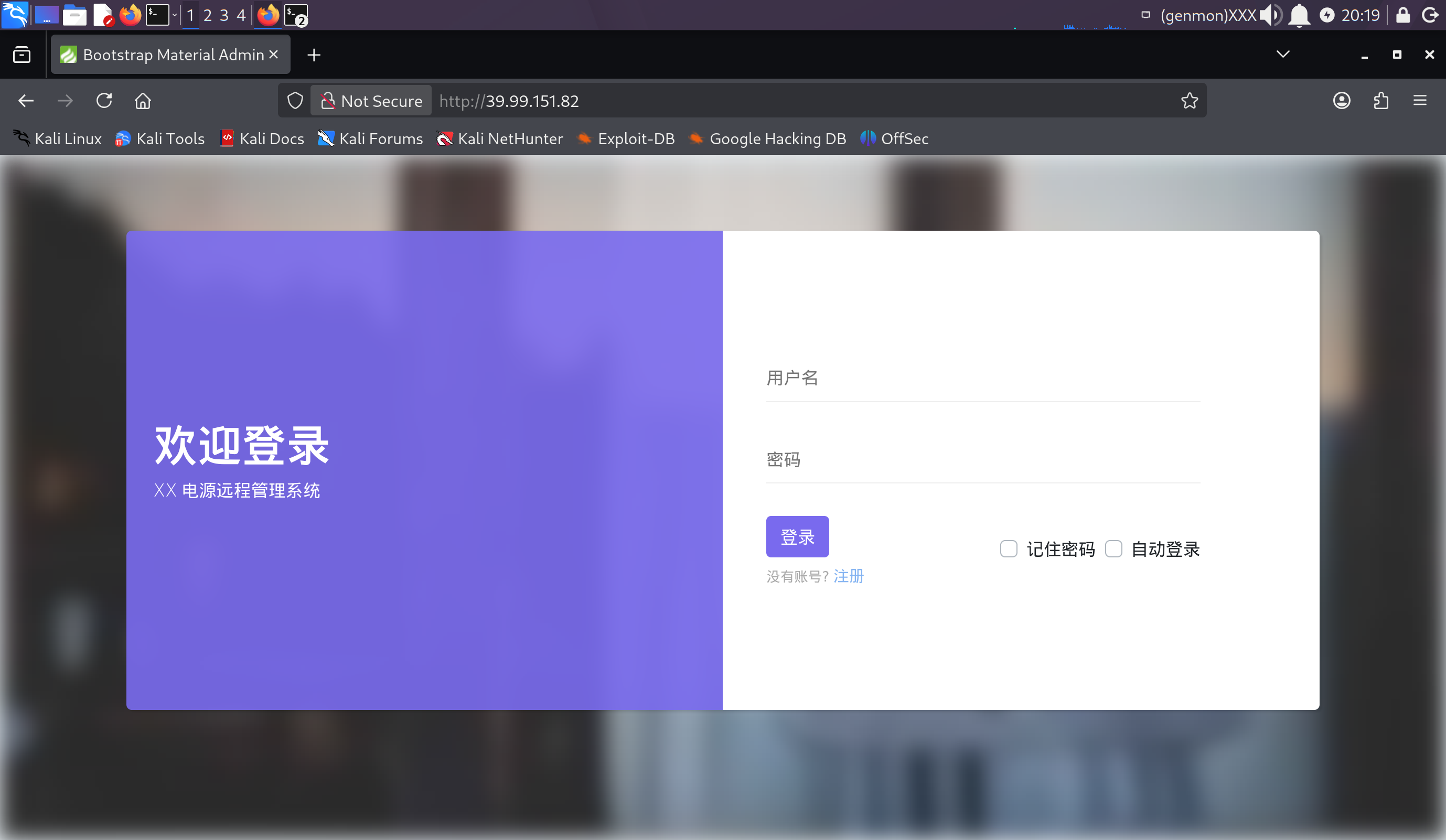
Task: Bookmark this page with the star
Action: 1190,101
